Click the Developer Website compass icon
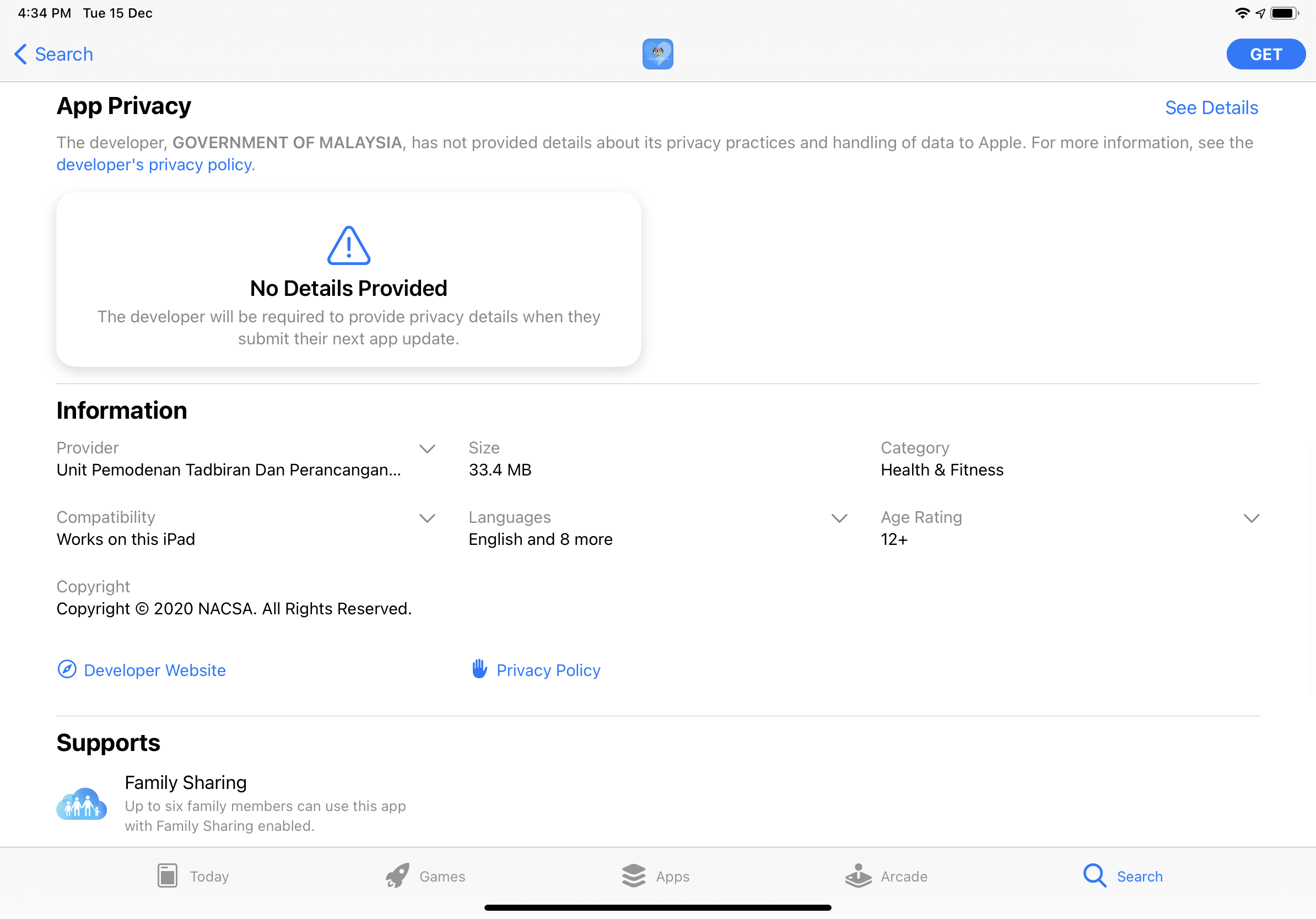This screenshot has height=919, width=1316. (x=67, y=669)
